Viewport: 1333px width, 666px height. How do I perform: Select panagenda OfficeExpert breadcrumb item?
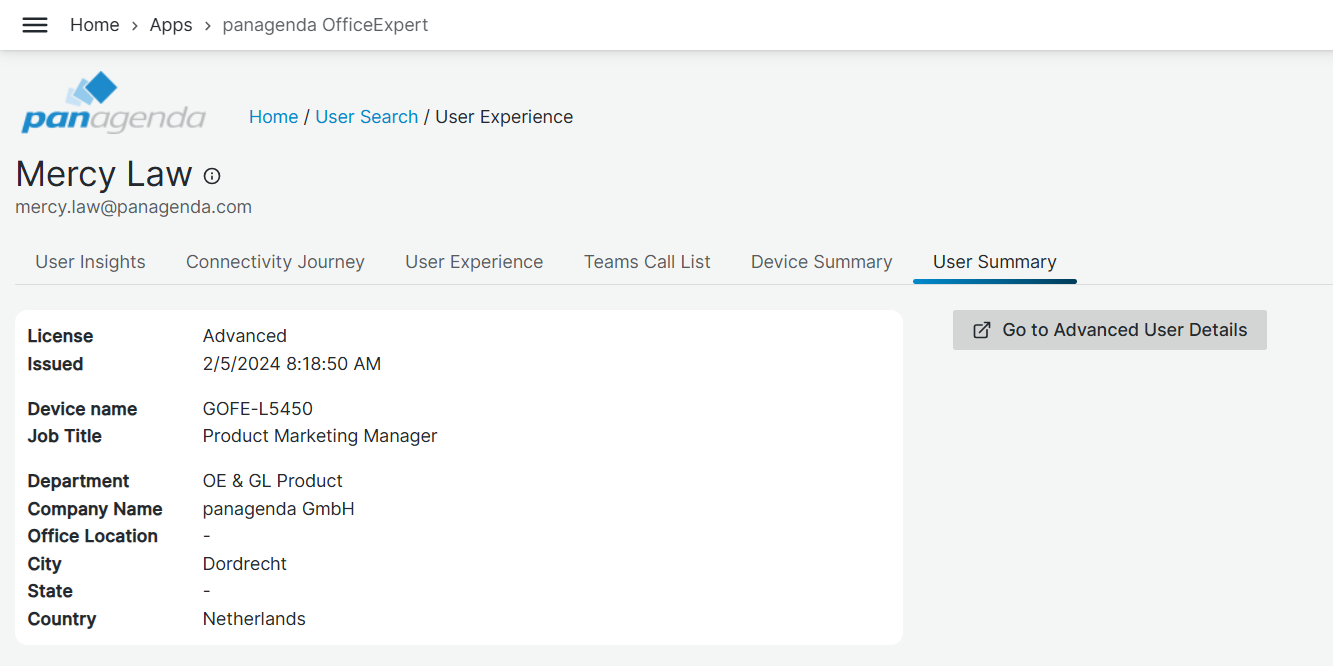click(x=325, y=25)
